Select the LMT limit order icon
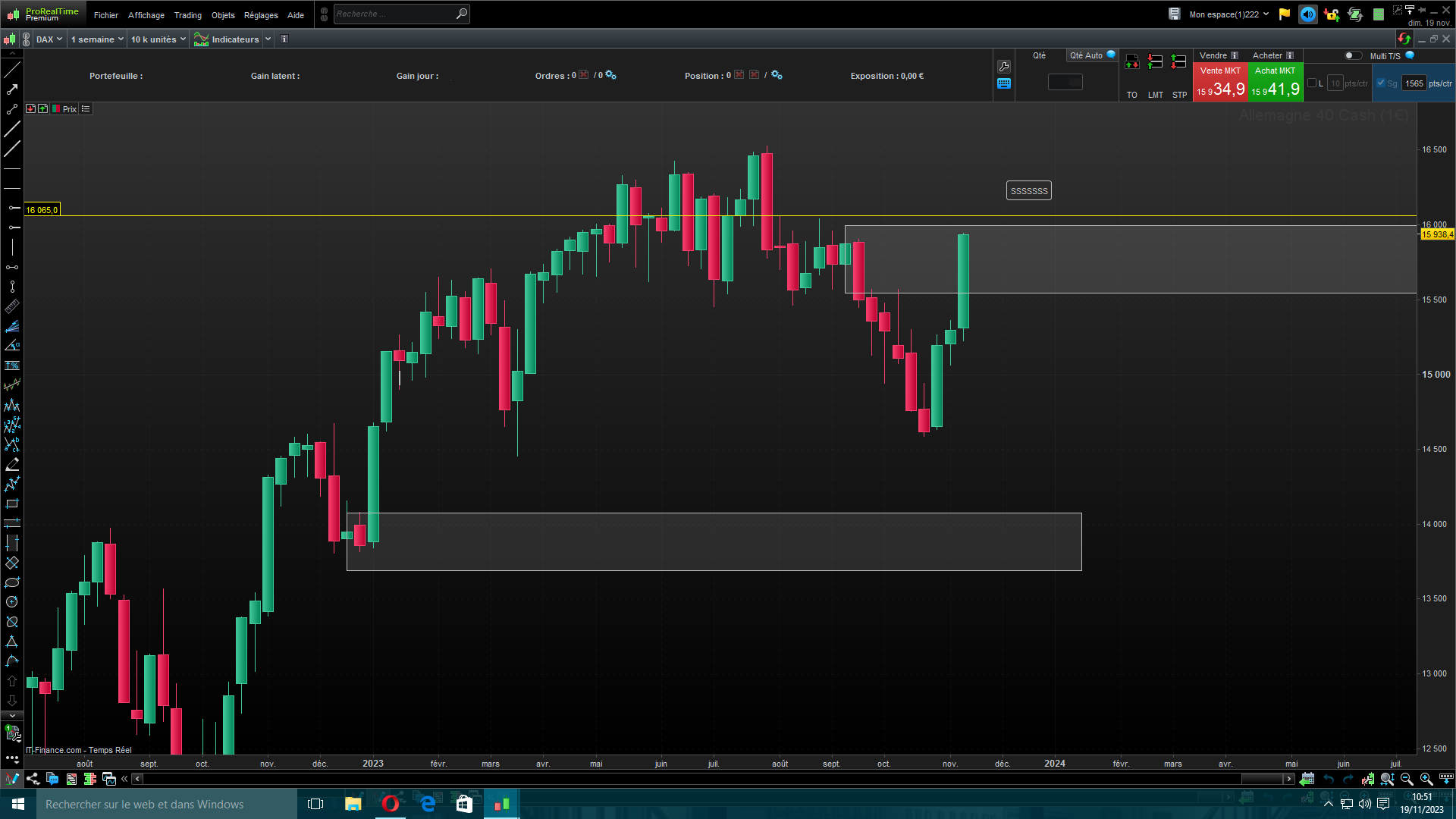 tap(1155, 63)
